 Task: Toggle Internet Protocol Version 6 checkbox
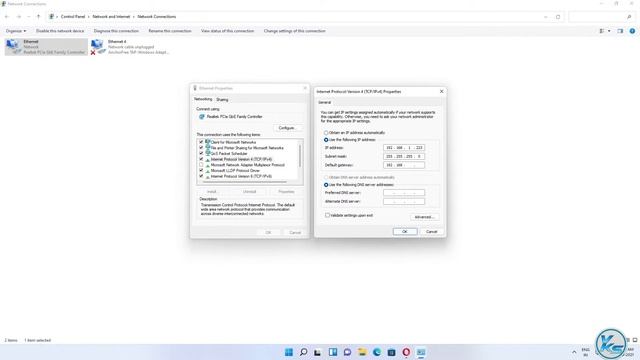coord(201,176)
